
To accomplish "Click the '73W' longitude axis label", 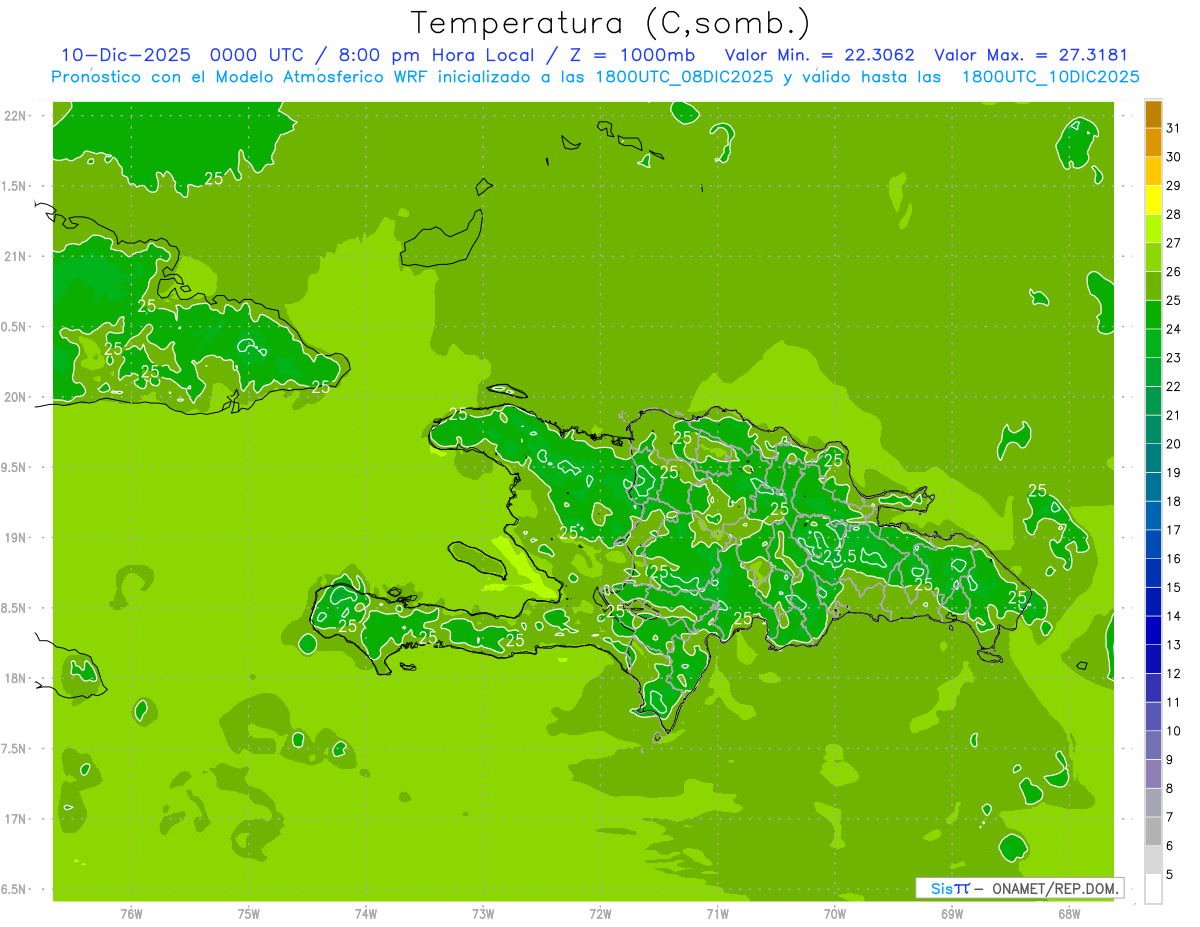I will (483, 913).
